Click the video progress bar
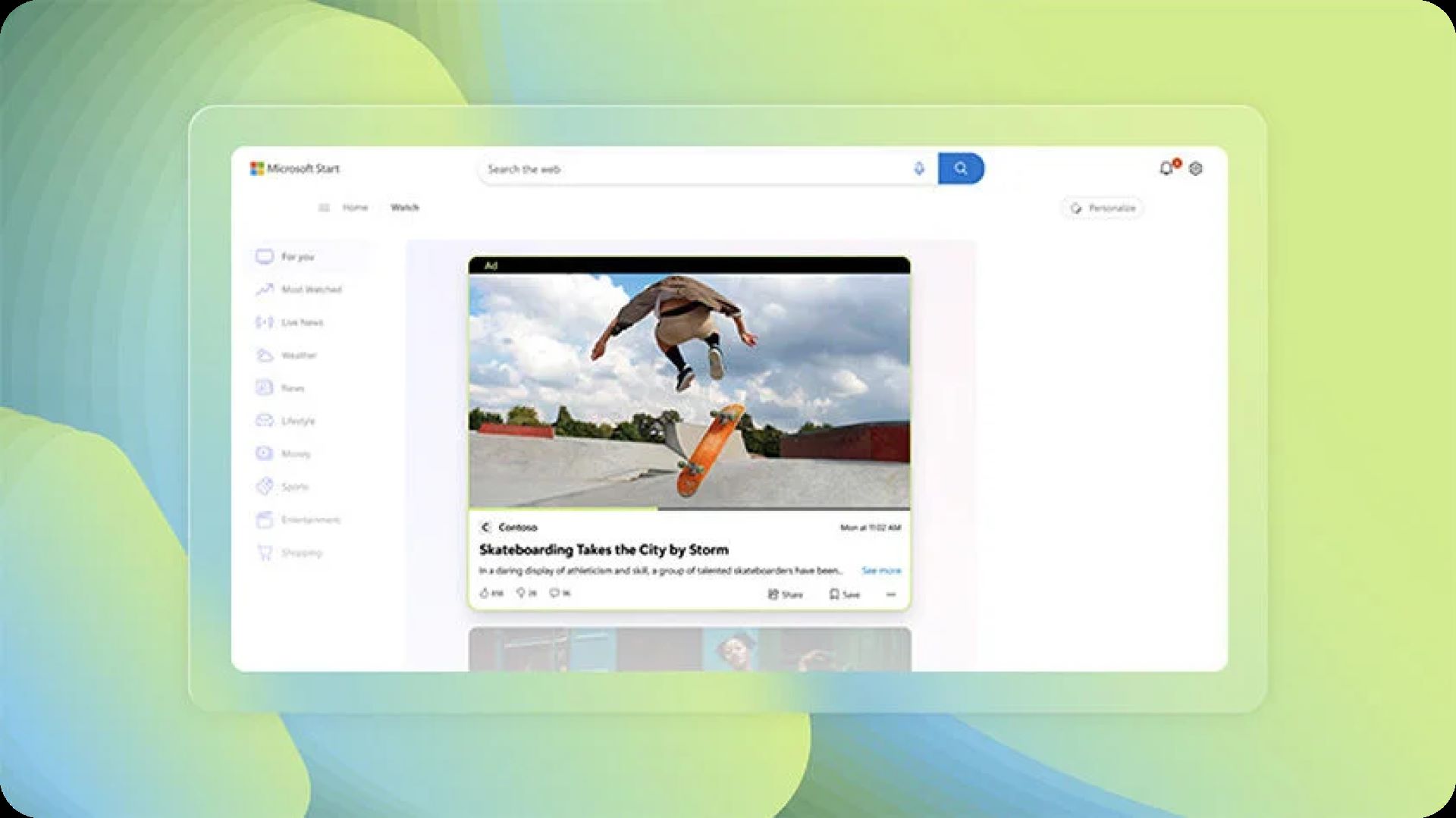Screen dimensions: 1456x818 coord(689,509)
